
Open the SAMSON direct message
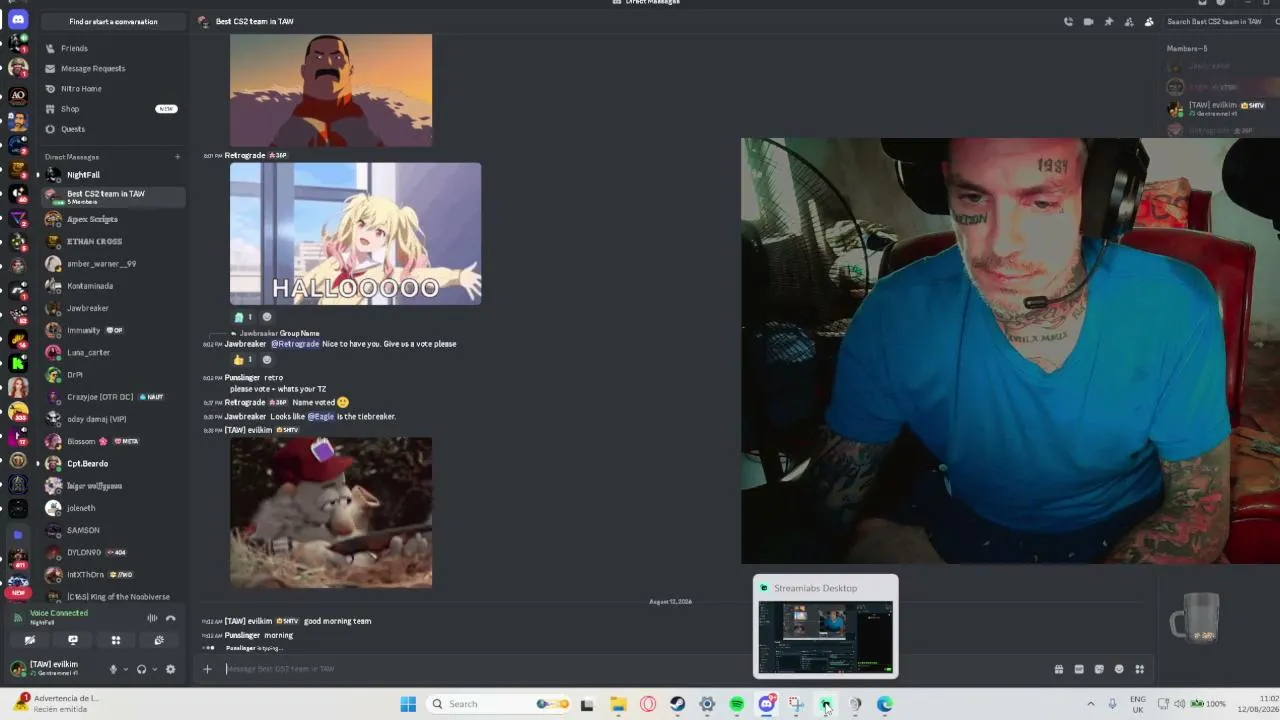pyautogui.click(x=112, y=530)
